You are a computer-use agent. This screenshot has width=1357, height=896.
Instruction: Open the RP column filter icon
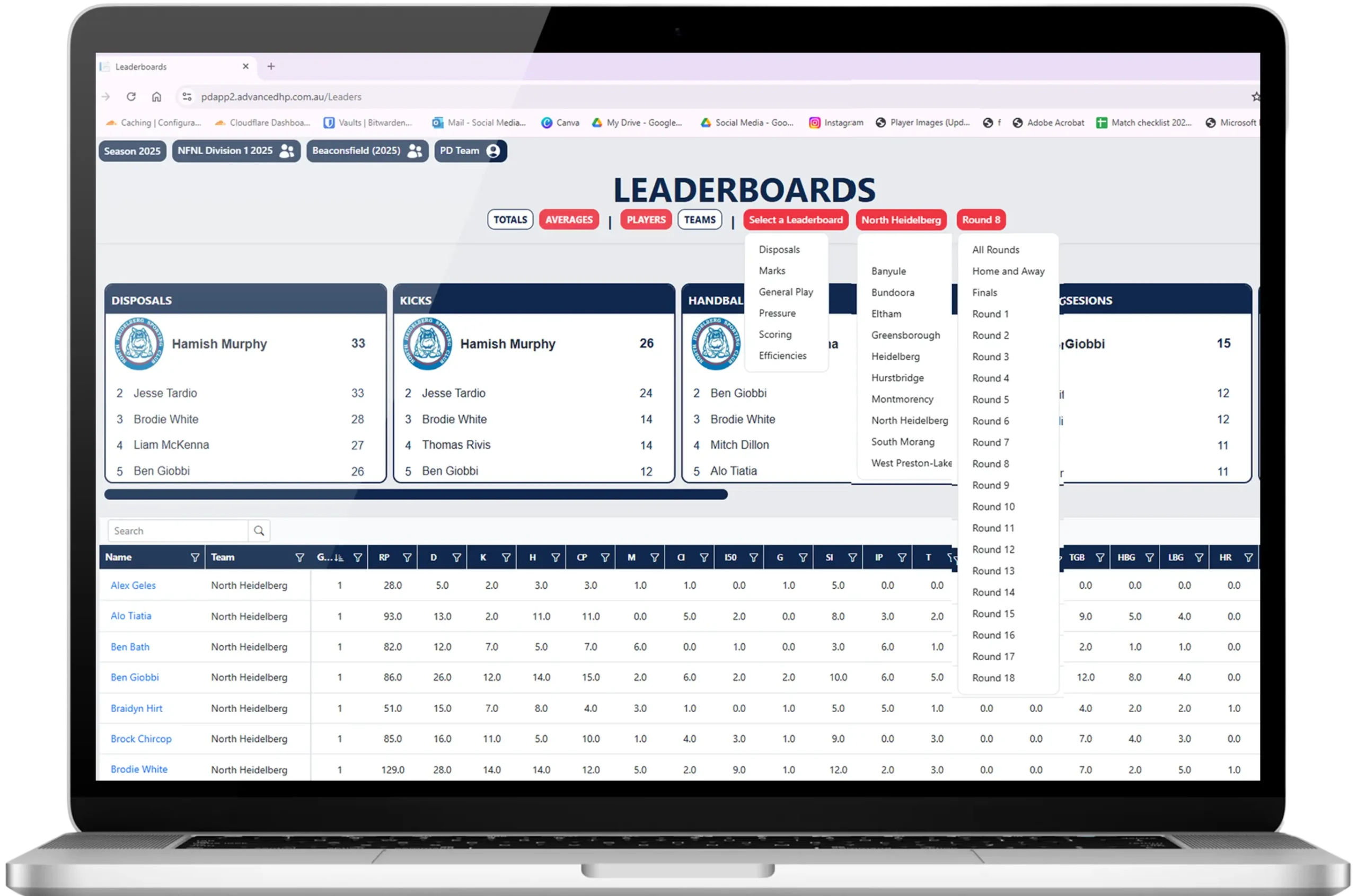(407, 558)
